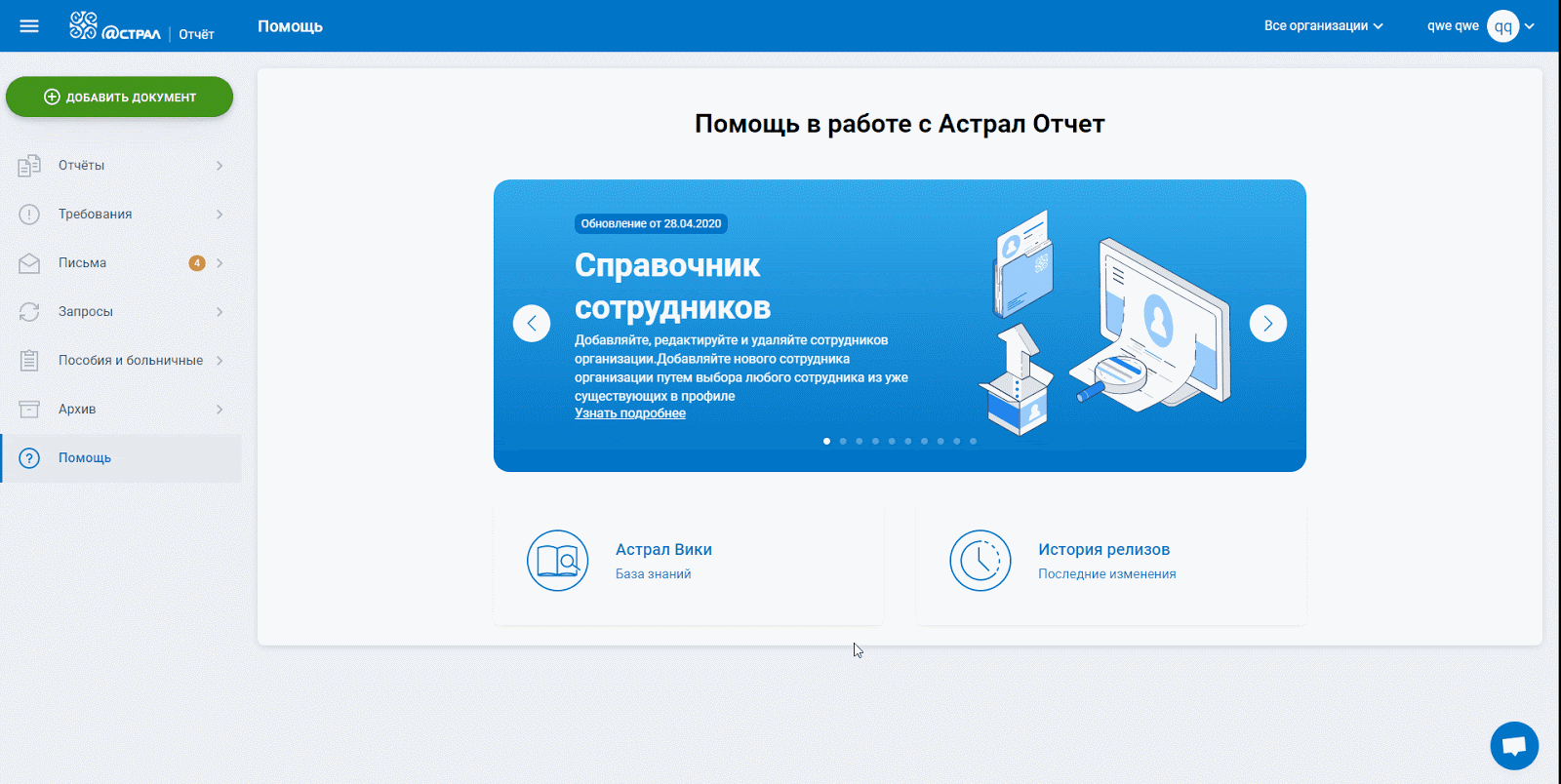Click the Помощь page title in header

(x=290, y=26)
